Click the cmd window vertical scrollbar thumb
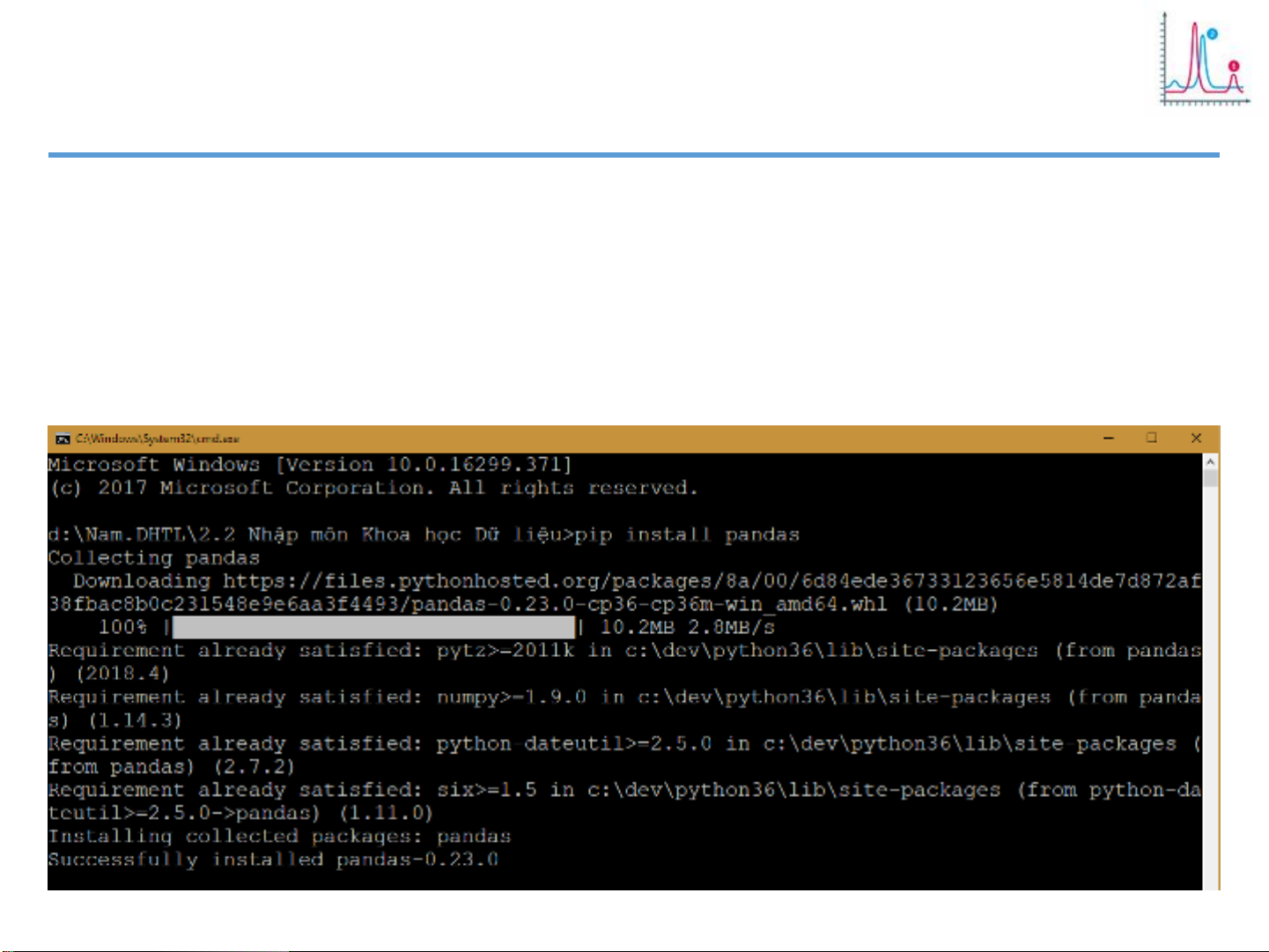The height and width of the screenshot is (952, 1269). pyautogui.click(x=1210, y=478)
